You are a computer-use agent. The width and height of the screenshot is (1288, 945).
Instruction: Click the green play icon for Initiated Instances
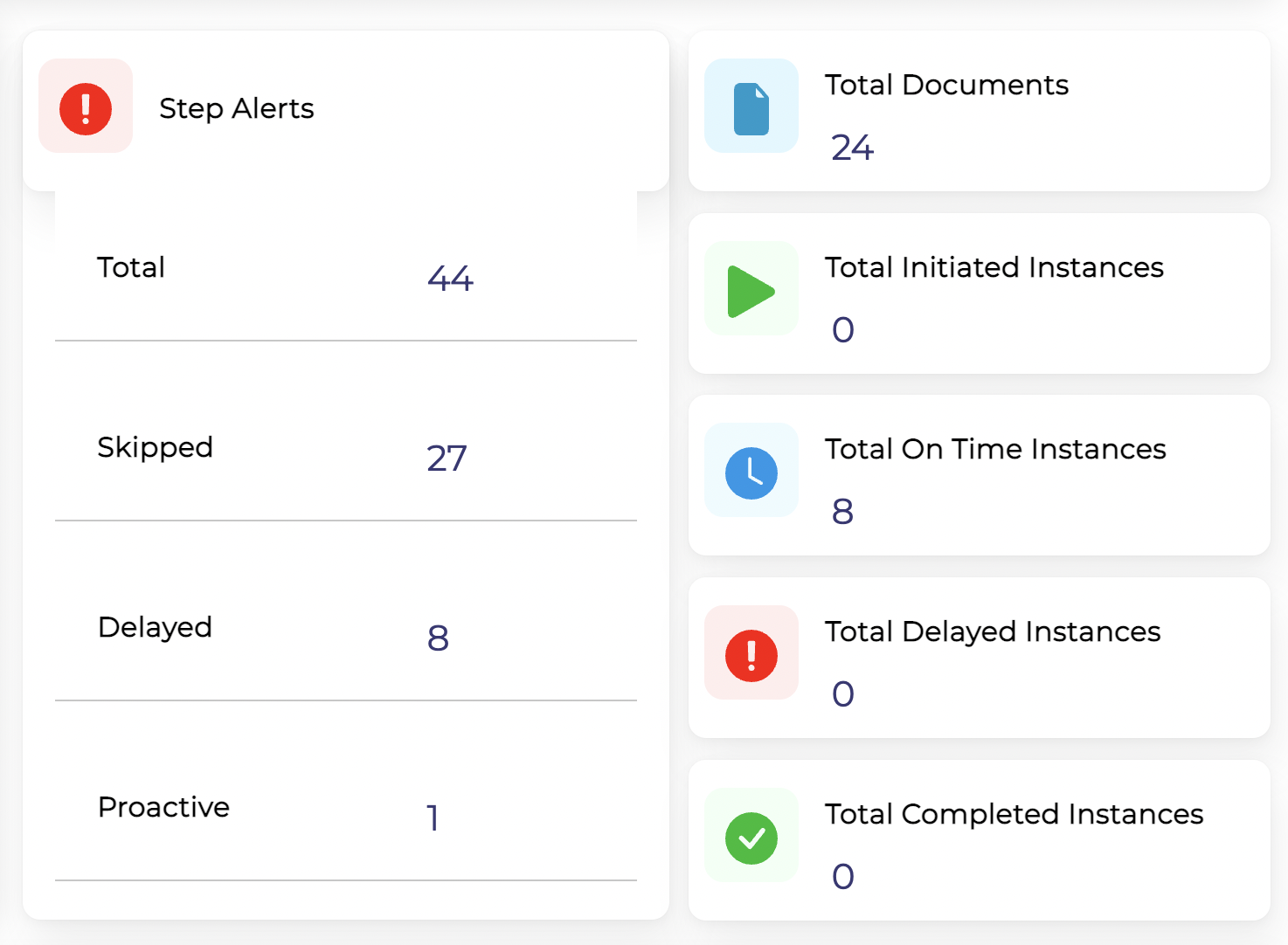(x=751, y=291)
